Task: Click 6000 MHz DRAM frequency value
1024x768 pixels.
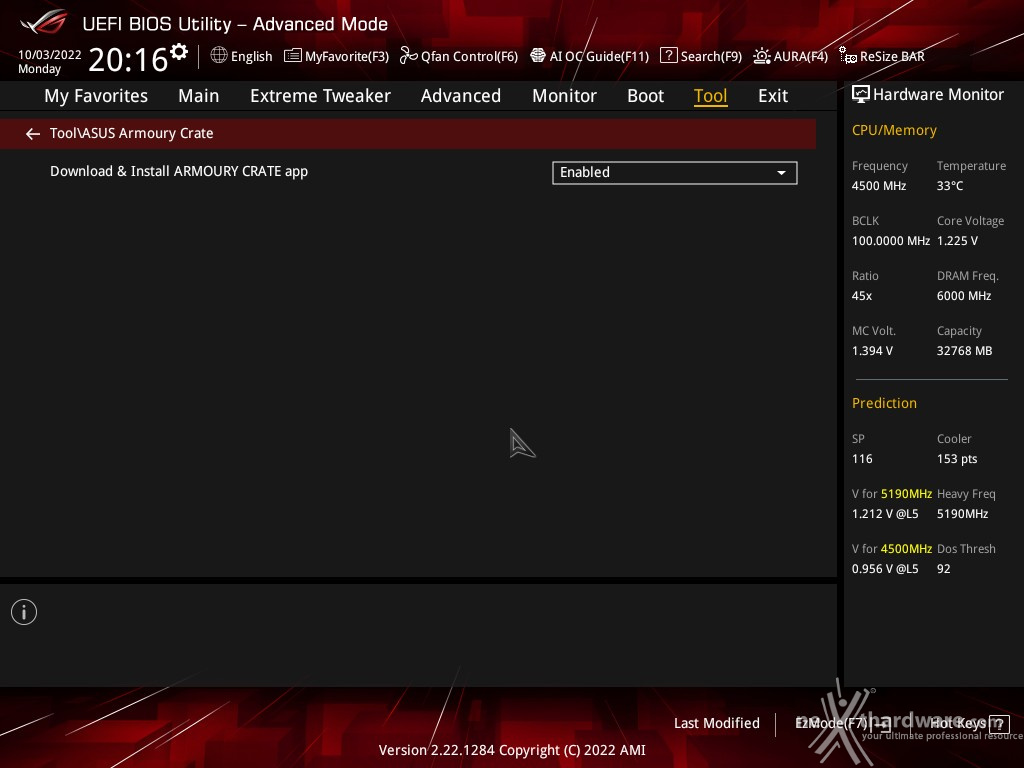Action: (964, 295)
